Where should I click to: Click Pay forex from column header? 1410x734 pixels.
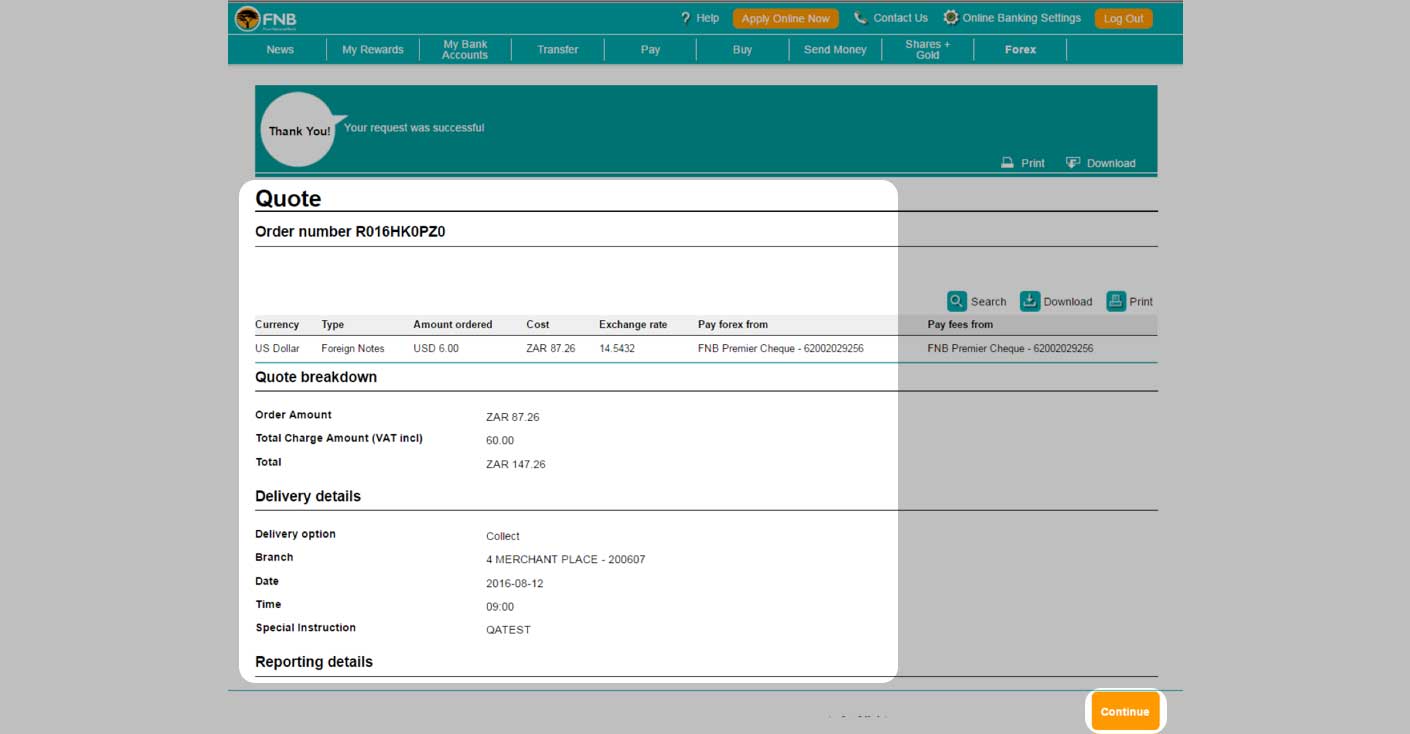pyautogui.click(x=733, y=325)
